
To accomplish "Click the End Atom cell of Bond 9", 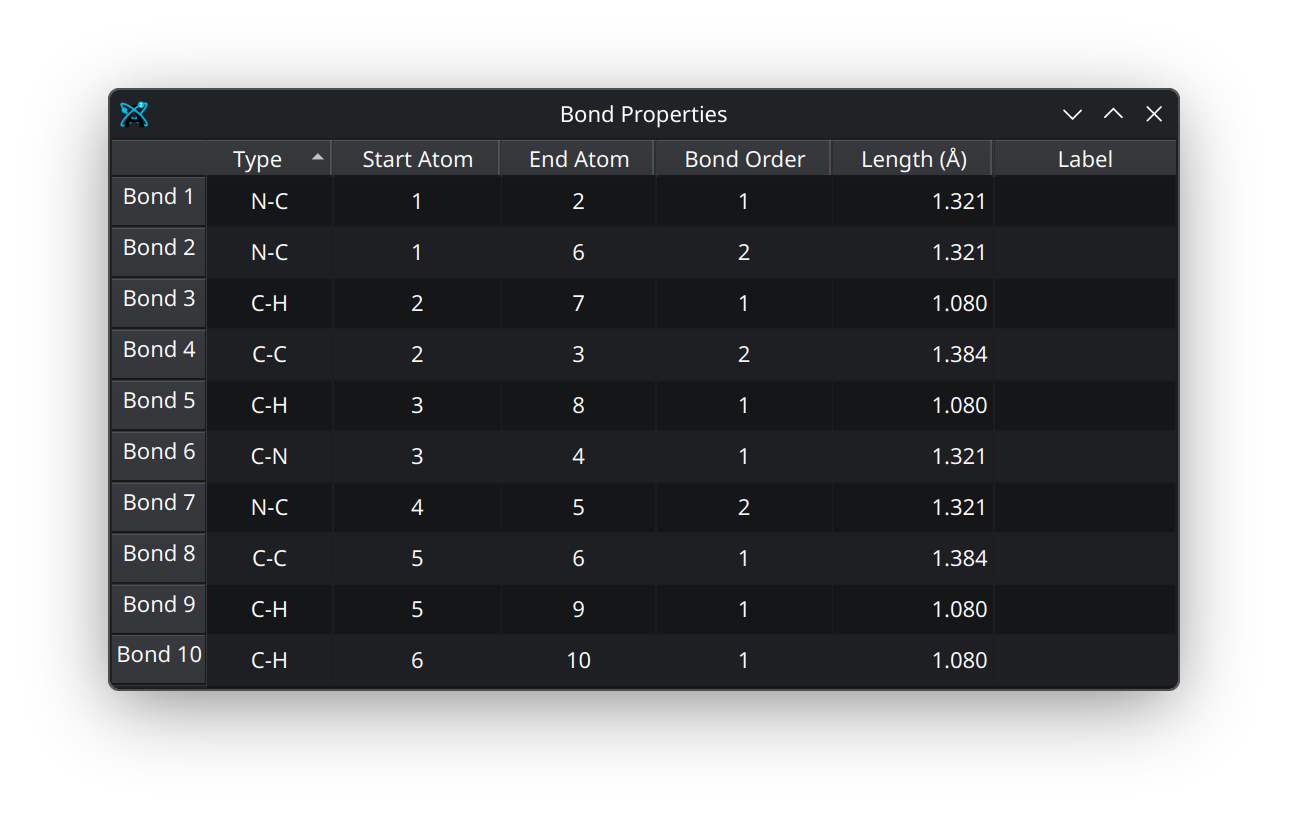I will [x=579, y=609].
